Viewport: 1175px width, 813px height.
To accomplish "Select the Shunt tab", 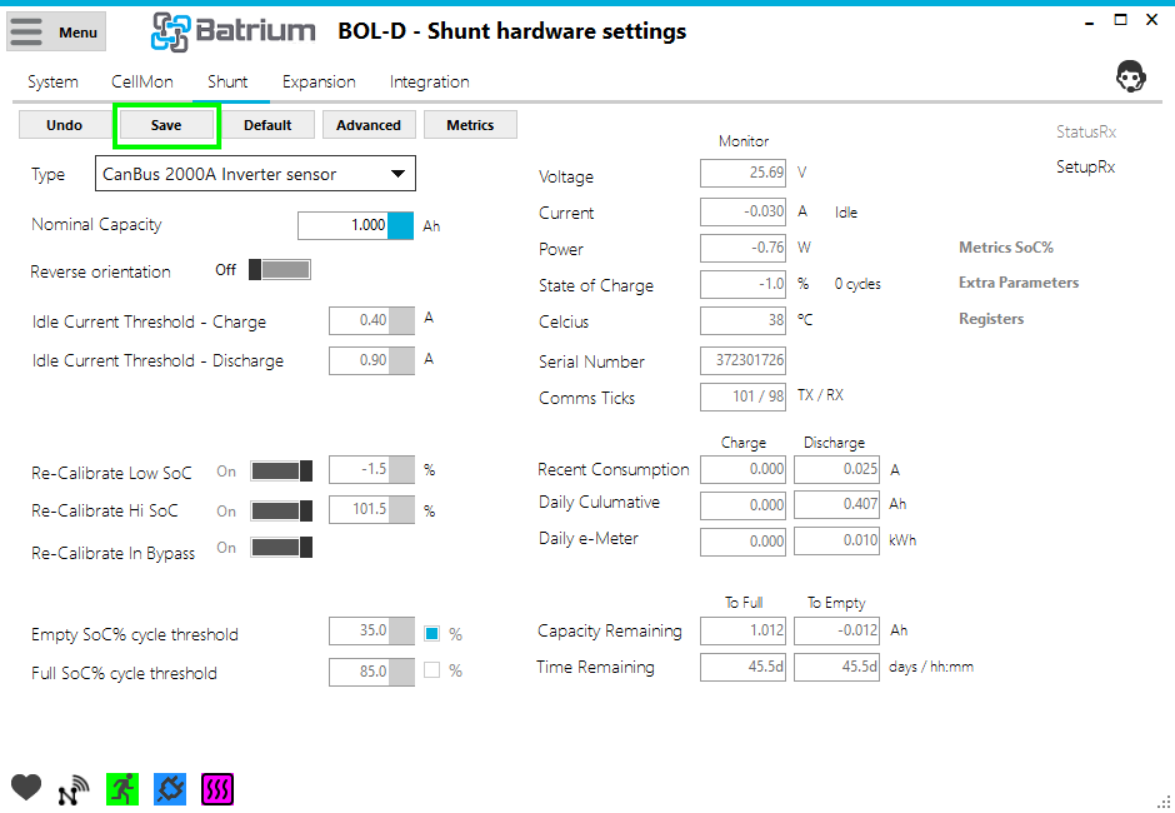I will tap(228, 82).
